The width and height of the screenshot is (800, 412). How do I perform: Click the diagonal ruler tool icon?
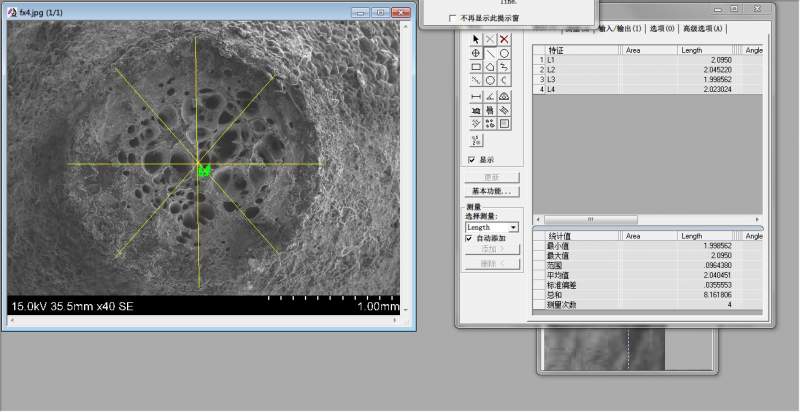[504, 110]
